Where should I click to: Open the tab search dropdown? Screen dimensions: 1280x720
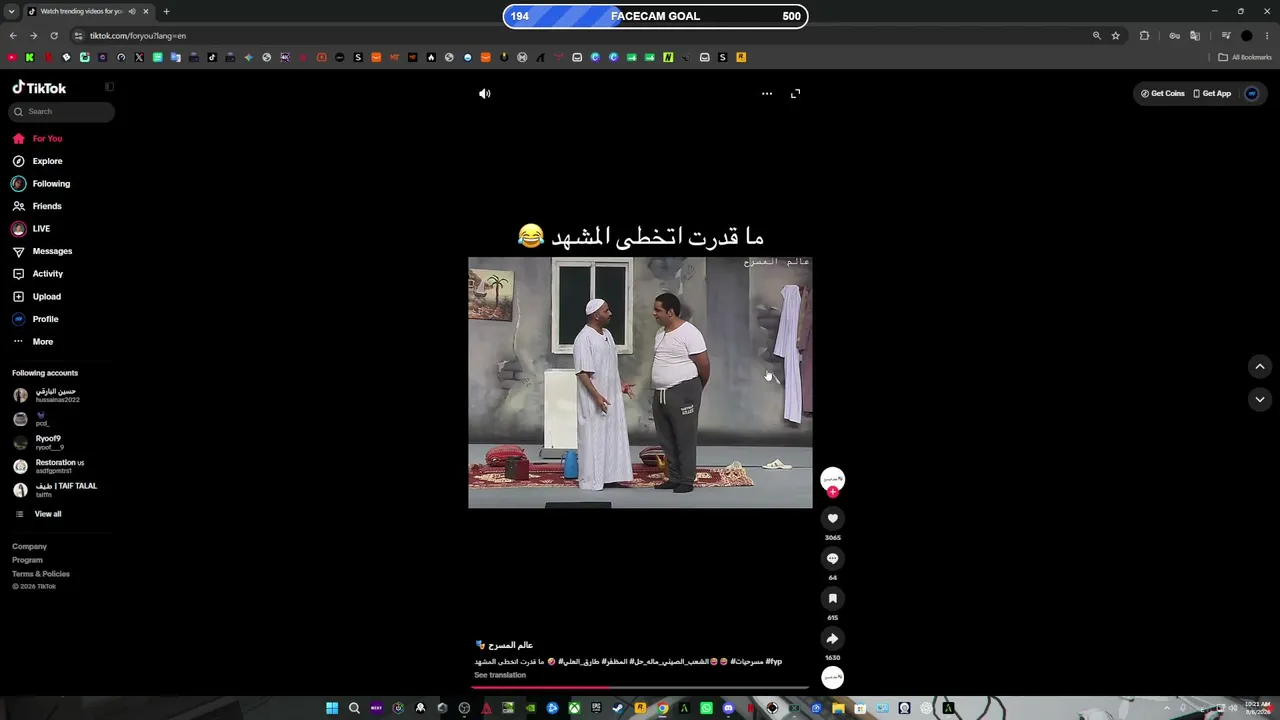click(x=11, y=12)
